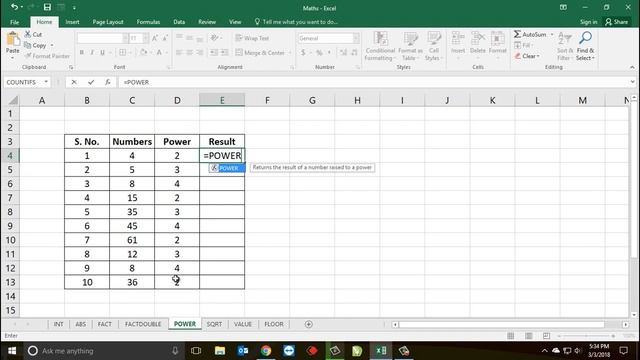The width and height of the screenshot is (640, 360).
Task: Click the Share button
Action: click(x=617, y=22)
